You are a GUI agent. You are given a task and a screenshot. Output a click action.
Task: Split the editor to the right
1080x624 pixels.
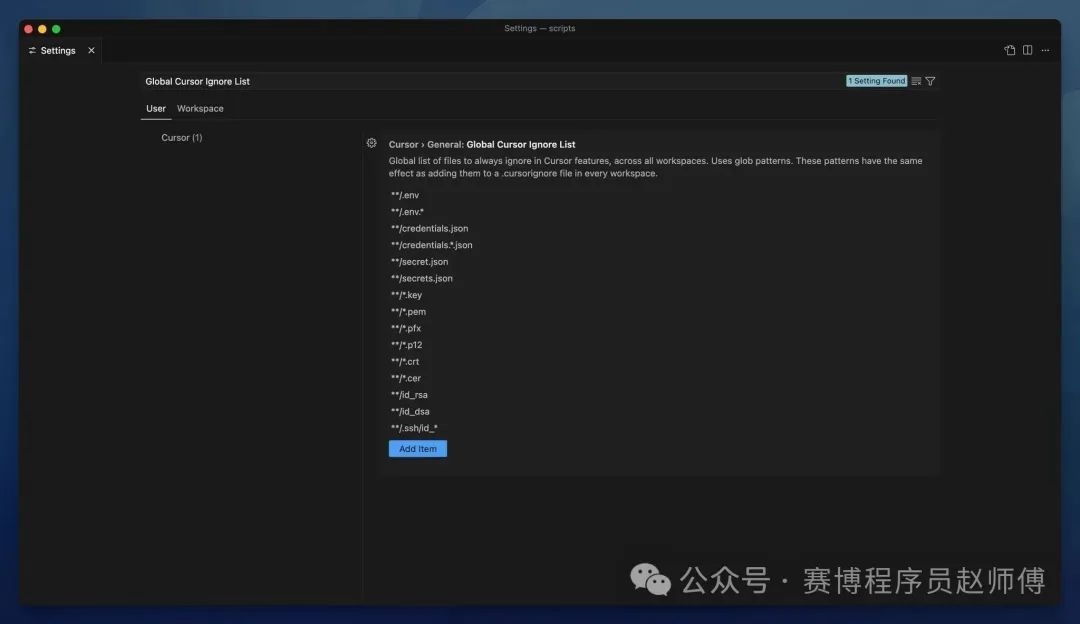[x=1028, y=50]
